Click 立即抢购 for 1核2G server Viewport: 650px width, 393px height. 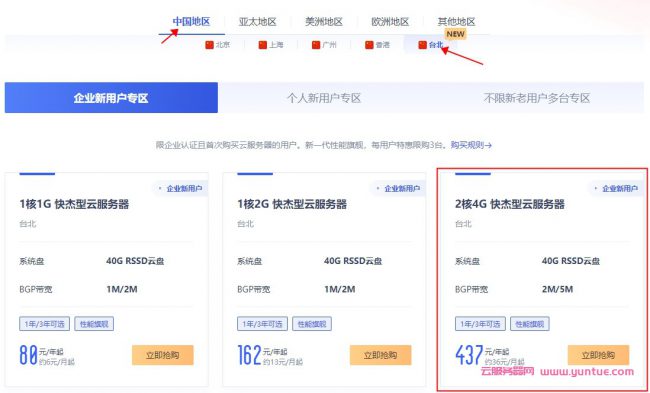pyautogui.click(x=381, y=355)
